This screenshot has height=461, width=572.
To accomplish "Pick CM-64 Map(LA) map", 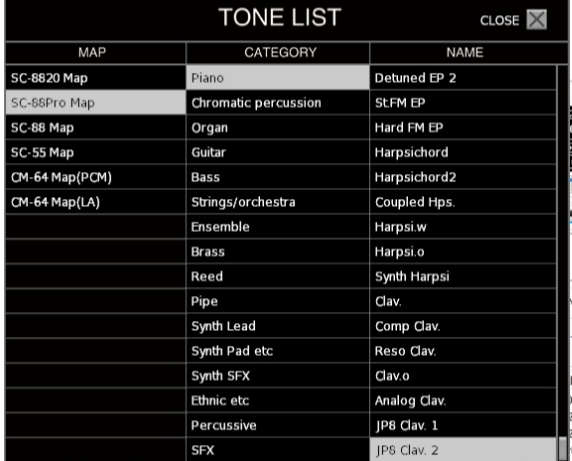I will click(x=96, y=202).
